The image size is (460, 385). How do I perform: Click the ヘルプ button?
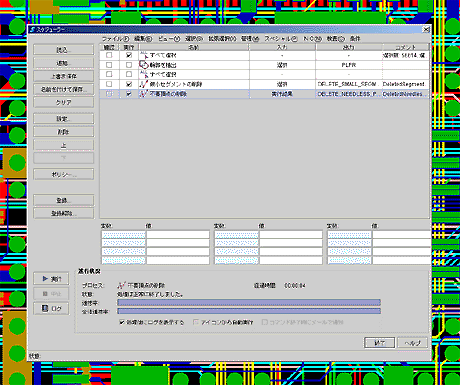pos(413,343)
